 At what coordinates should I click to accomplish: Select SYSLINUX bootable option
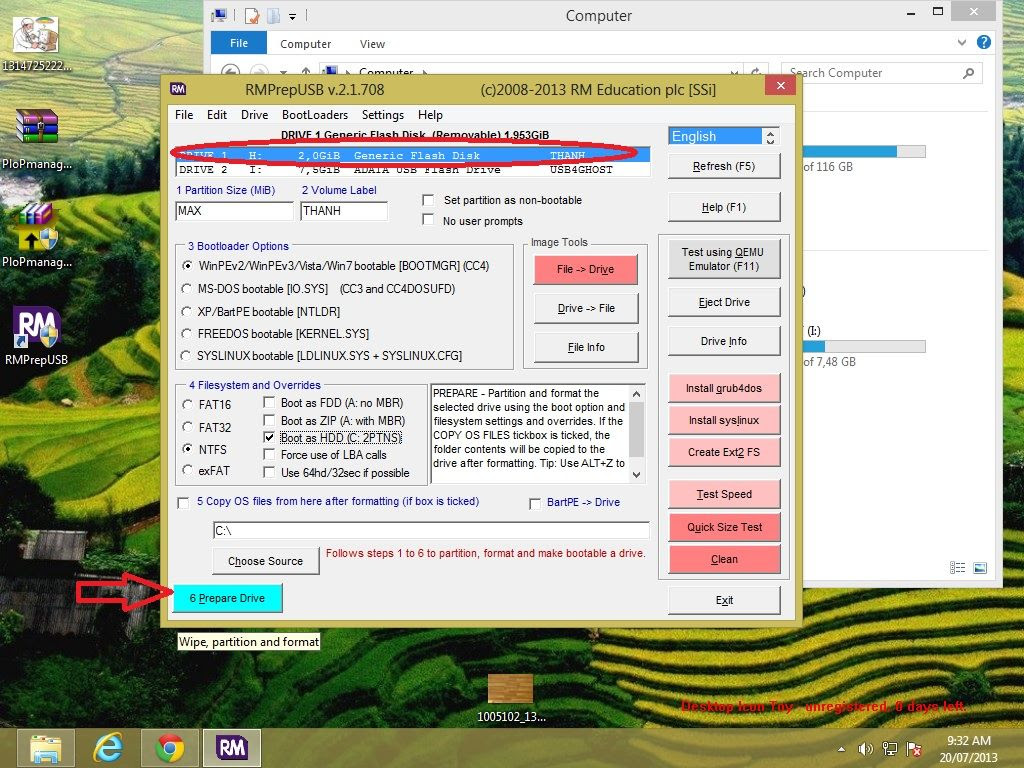(186, 355)
